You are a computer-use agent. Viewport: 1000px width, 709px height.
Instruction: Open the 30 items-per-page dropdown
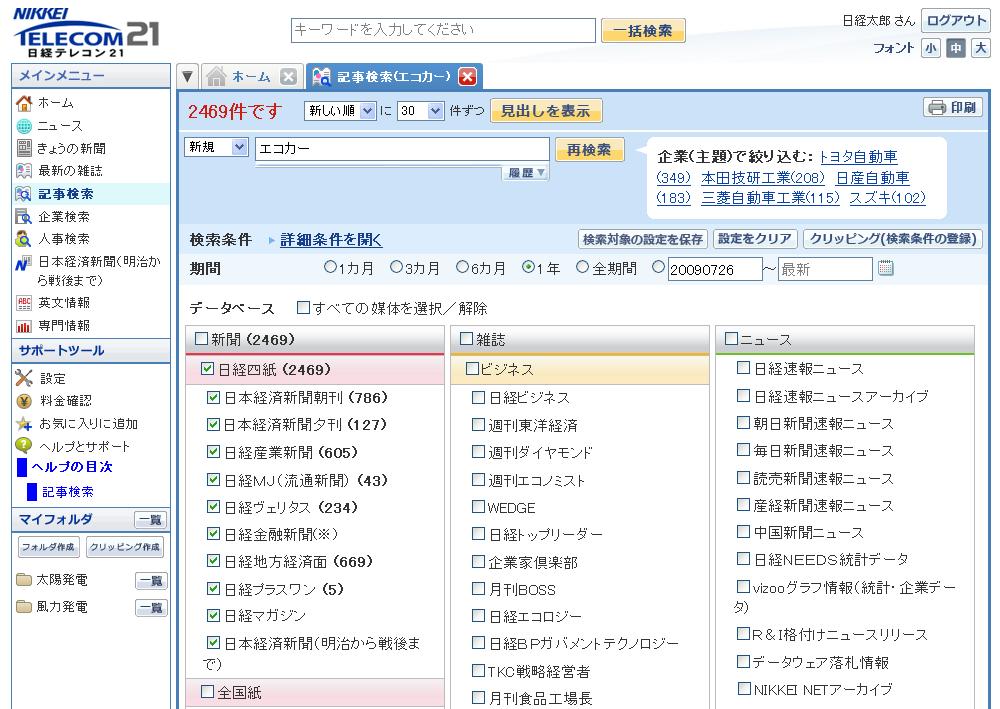click(x=420, y=111)
